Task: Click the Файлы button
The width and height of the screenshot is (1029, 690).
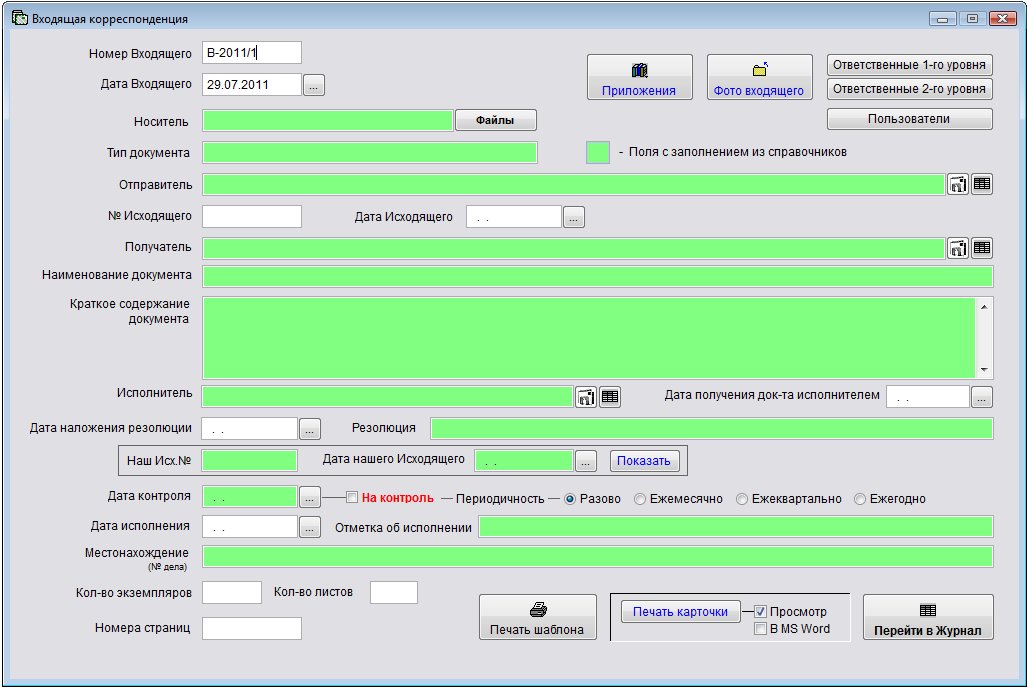Action: click(495, 120)
